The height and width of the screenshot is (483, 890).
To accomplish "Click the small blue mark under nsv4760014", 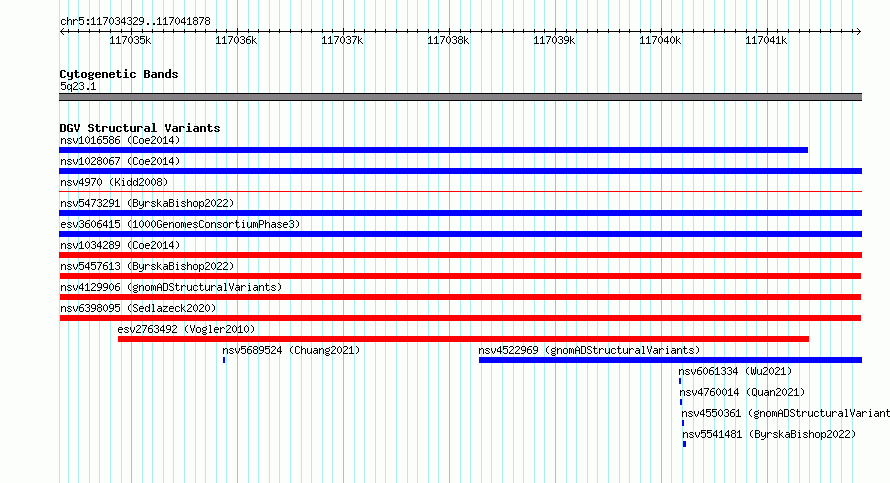I will pos(681,402).
